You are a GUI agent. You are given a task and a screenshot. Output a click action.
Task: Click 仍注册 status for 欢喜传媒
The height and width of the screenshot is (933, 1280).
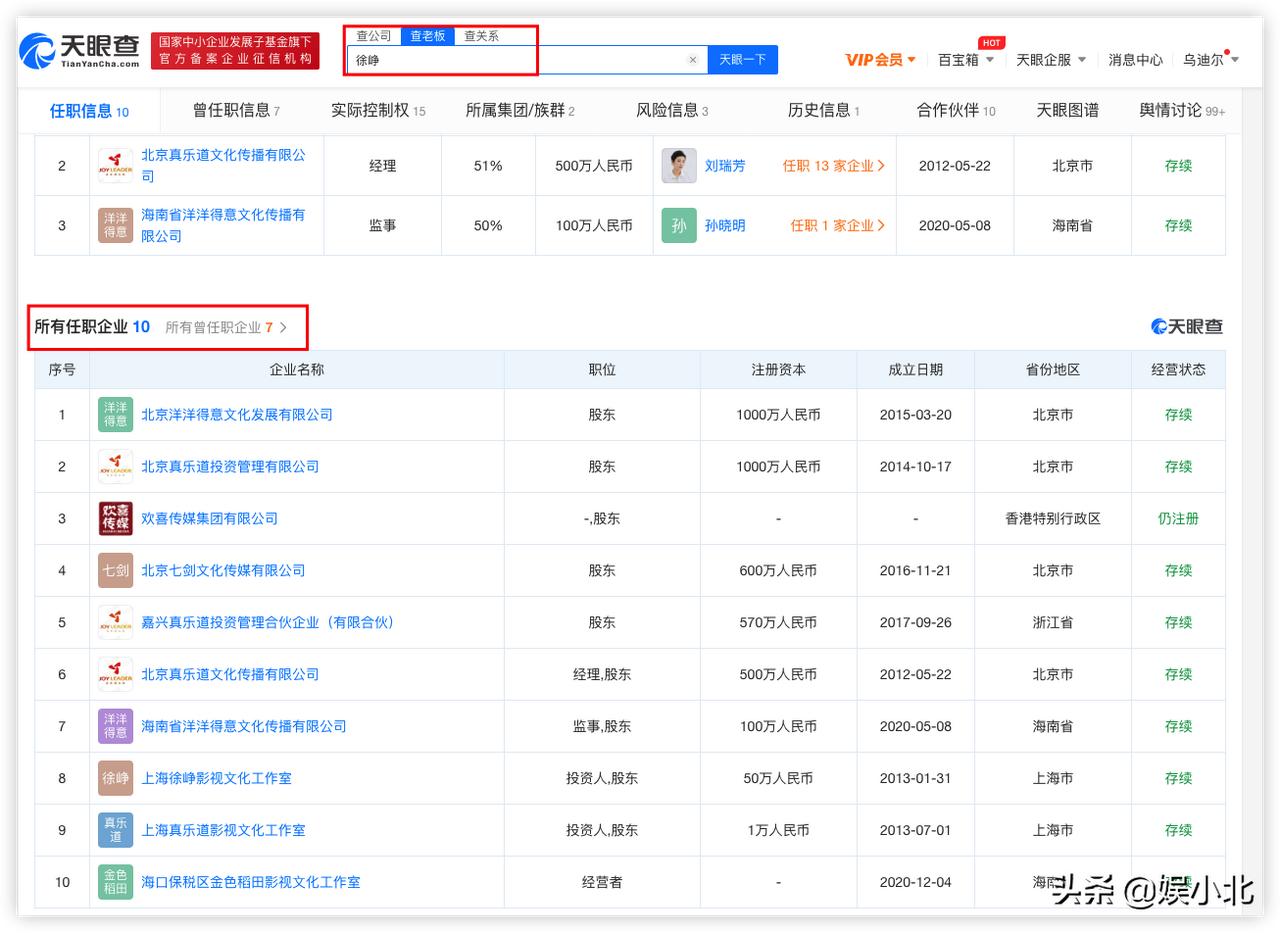[1178, 518]
